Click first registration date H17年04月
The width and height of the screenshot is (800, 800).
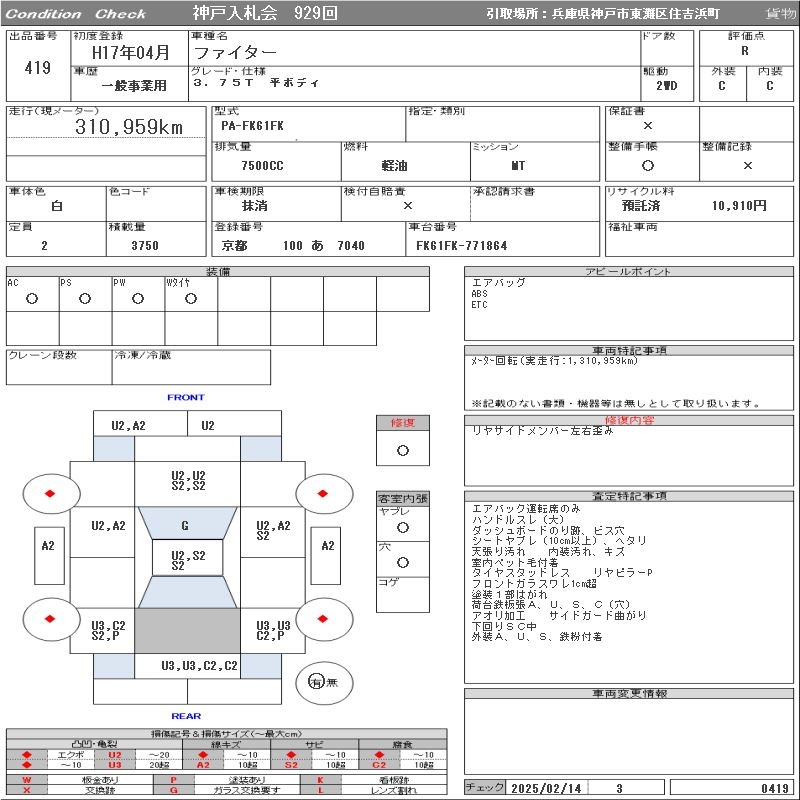[x=131, y=53]
